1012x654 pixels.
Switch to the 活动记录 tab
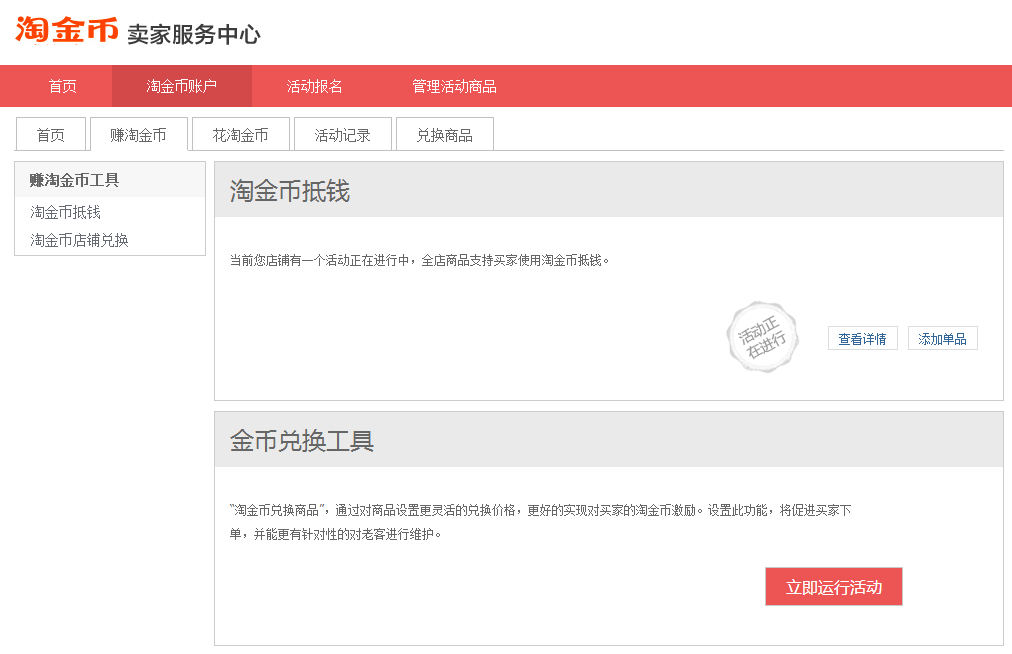click(343, 134)
